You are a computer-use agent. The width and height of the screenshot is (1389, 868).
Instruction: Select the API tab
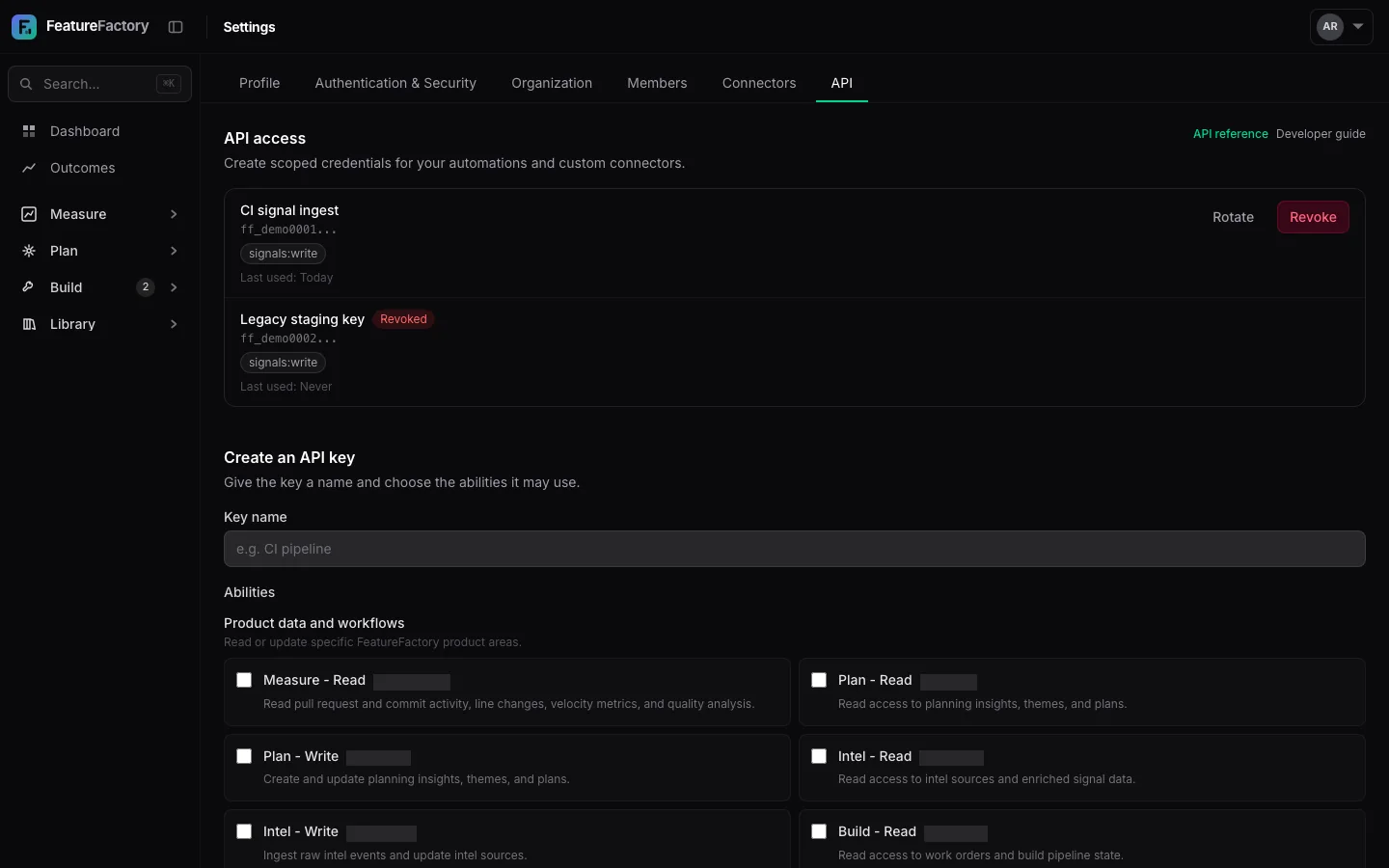pos(842,83)
